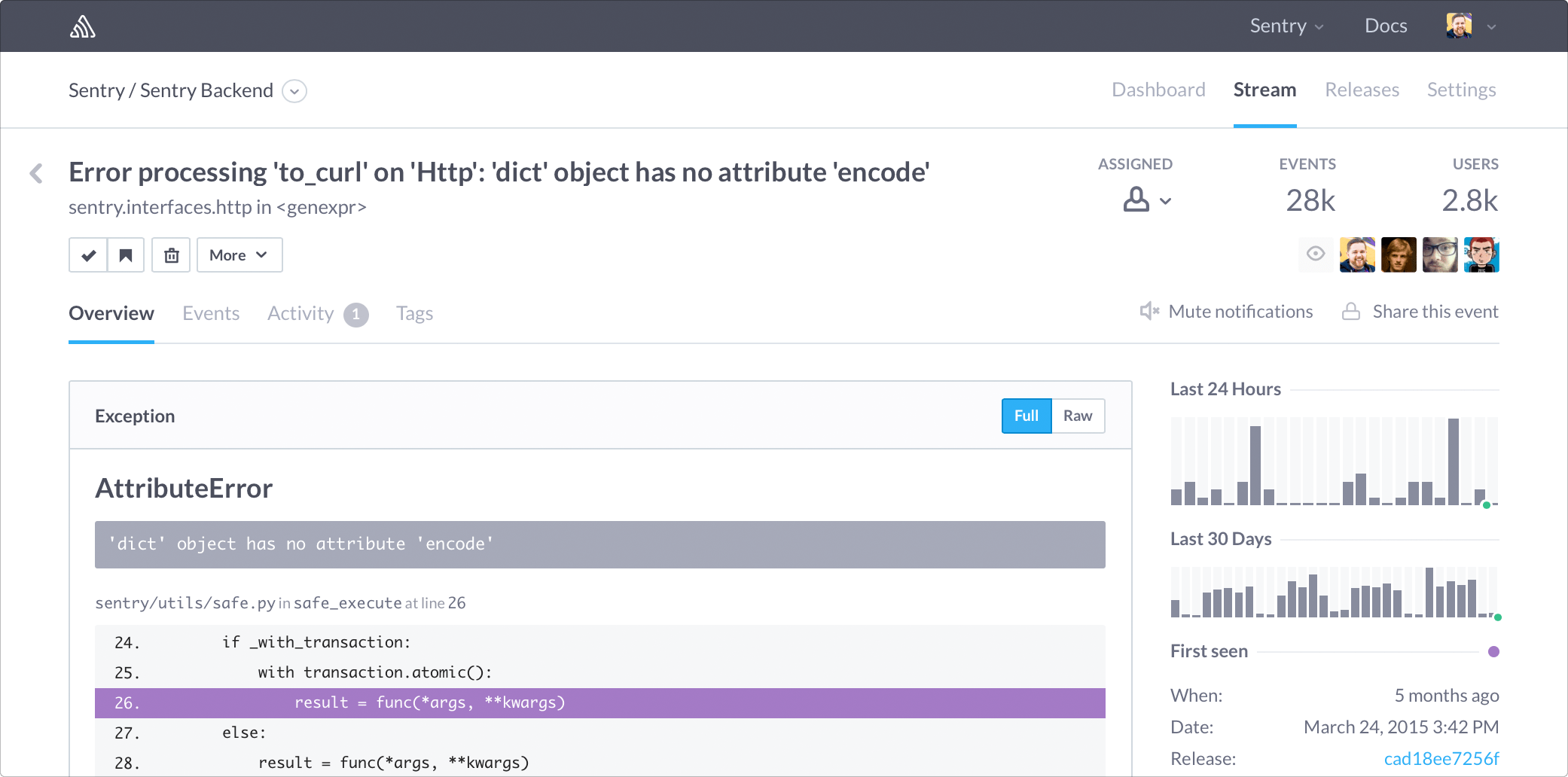View the Tags tab
The image size is (1568, 777).
pyautogui.click(x=415, y=313)
